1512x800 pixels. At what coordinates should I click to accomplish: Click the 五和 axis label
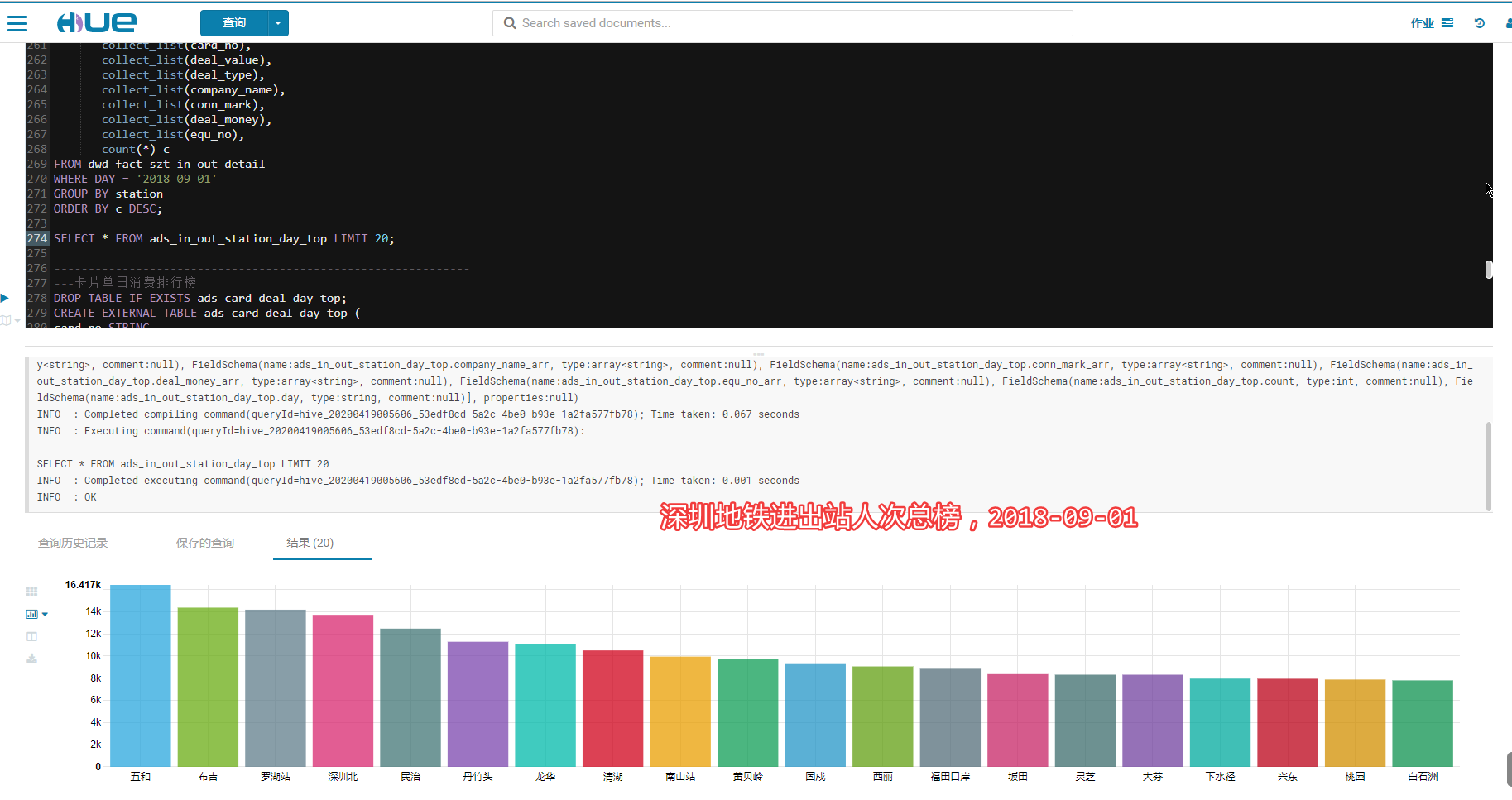(x=141, y=777)
